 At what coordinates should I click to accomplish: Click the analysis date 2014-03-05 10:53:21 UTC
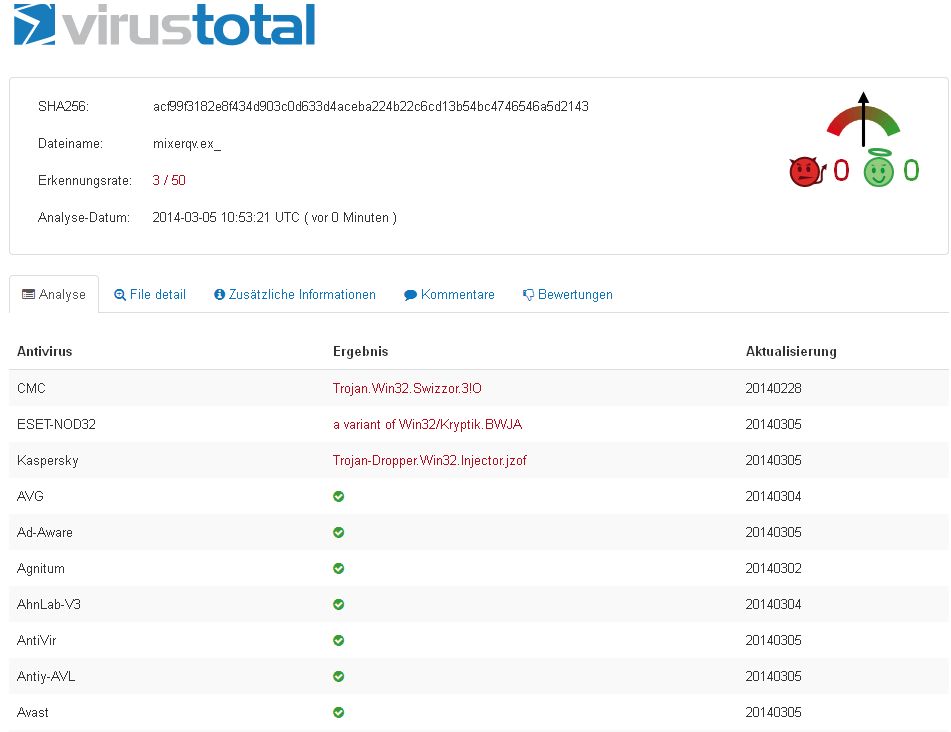tap(226, 217)
